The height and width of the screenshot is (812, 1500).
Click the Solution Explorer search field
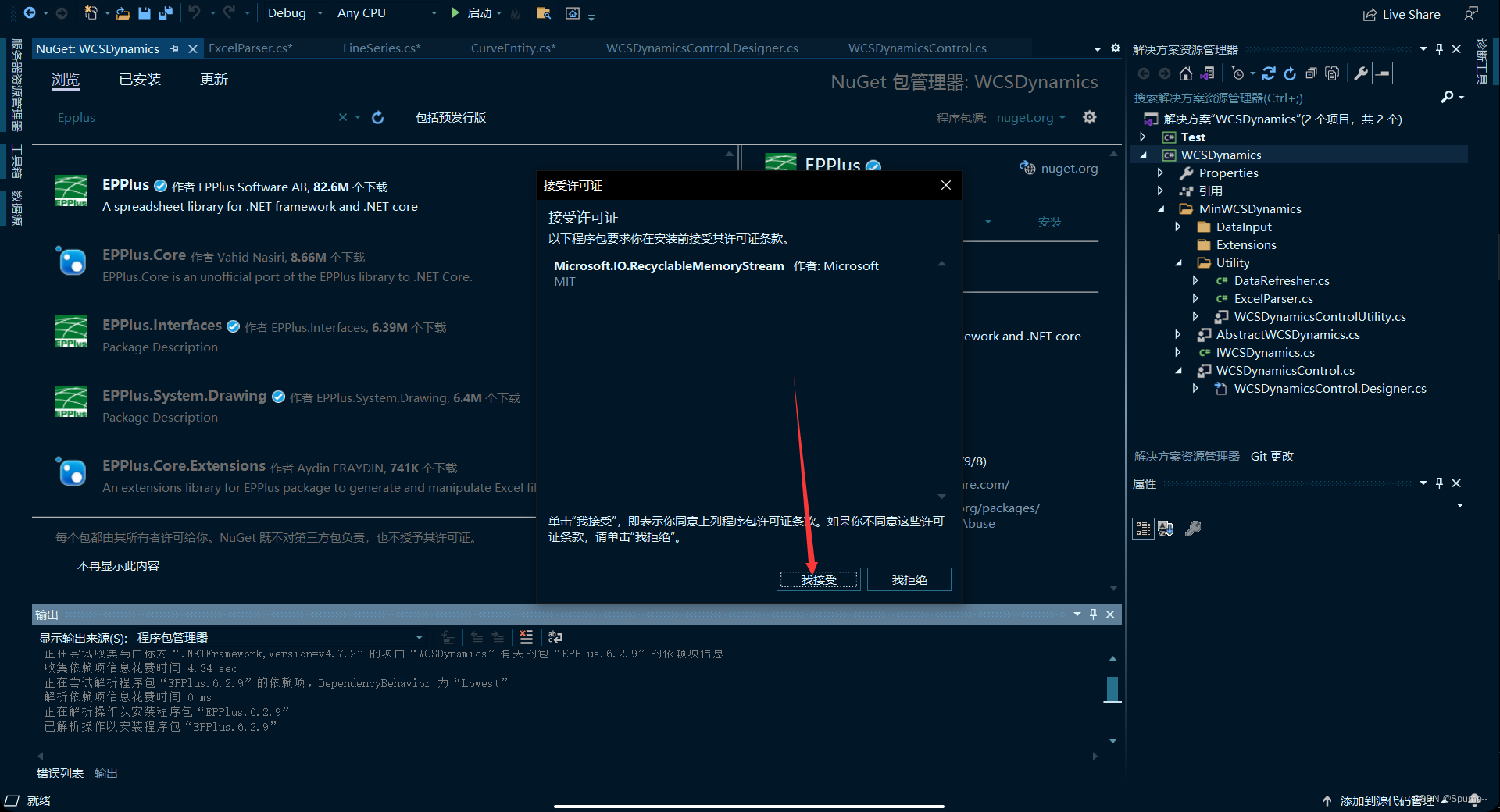(x=1285, y=98)
